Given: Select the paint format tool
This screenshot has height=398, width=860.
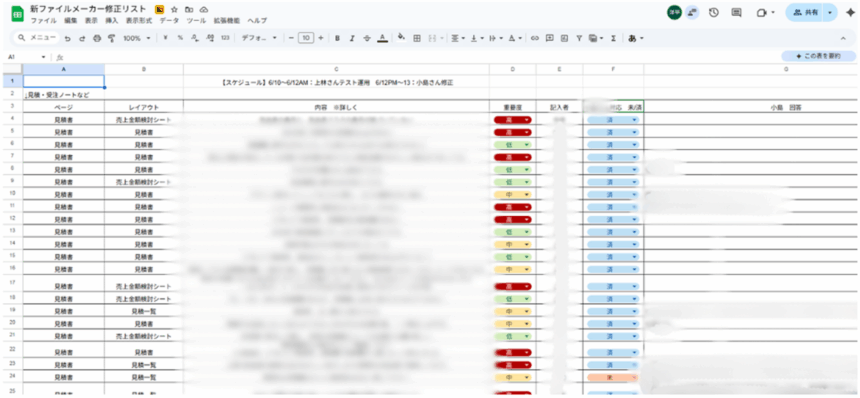Looking at the screenshot, I should [111, 38].
